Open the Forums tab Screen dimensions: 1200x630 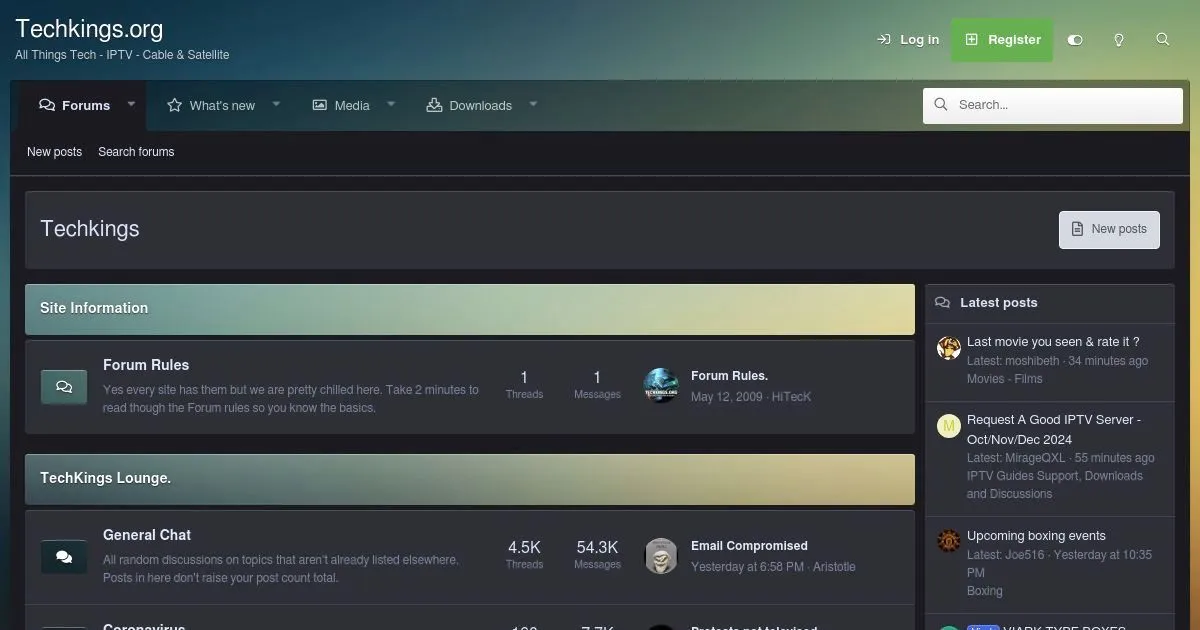click(74, 105)
